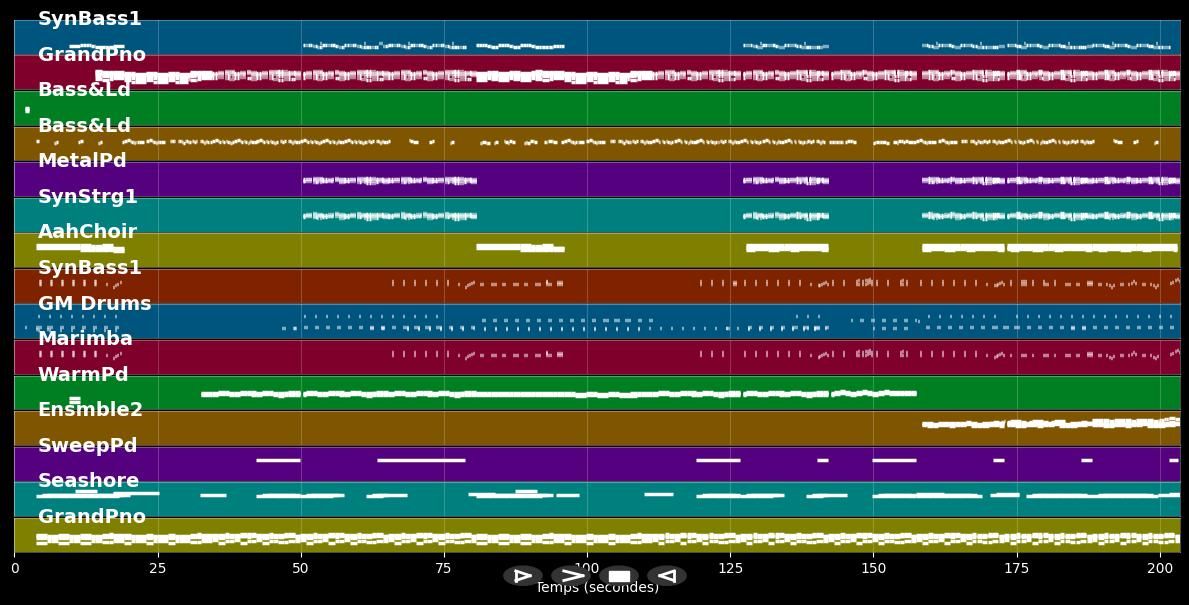Select the SweepPd track label
This screenshot has height=605, width=1189.
[x=87, y=446]
